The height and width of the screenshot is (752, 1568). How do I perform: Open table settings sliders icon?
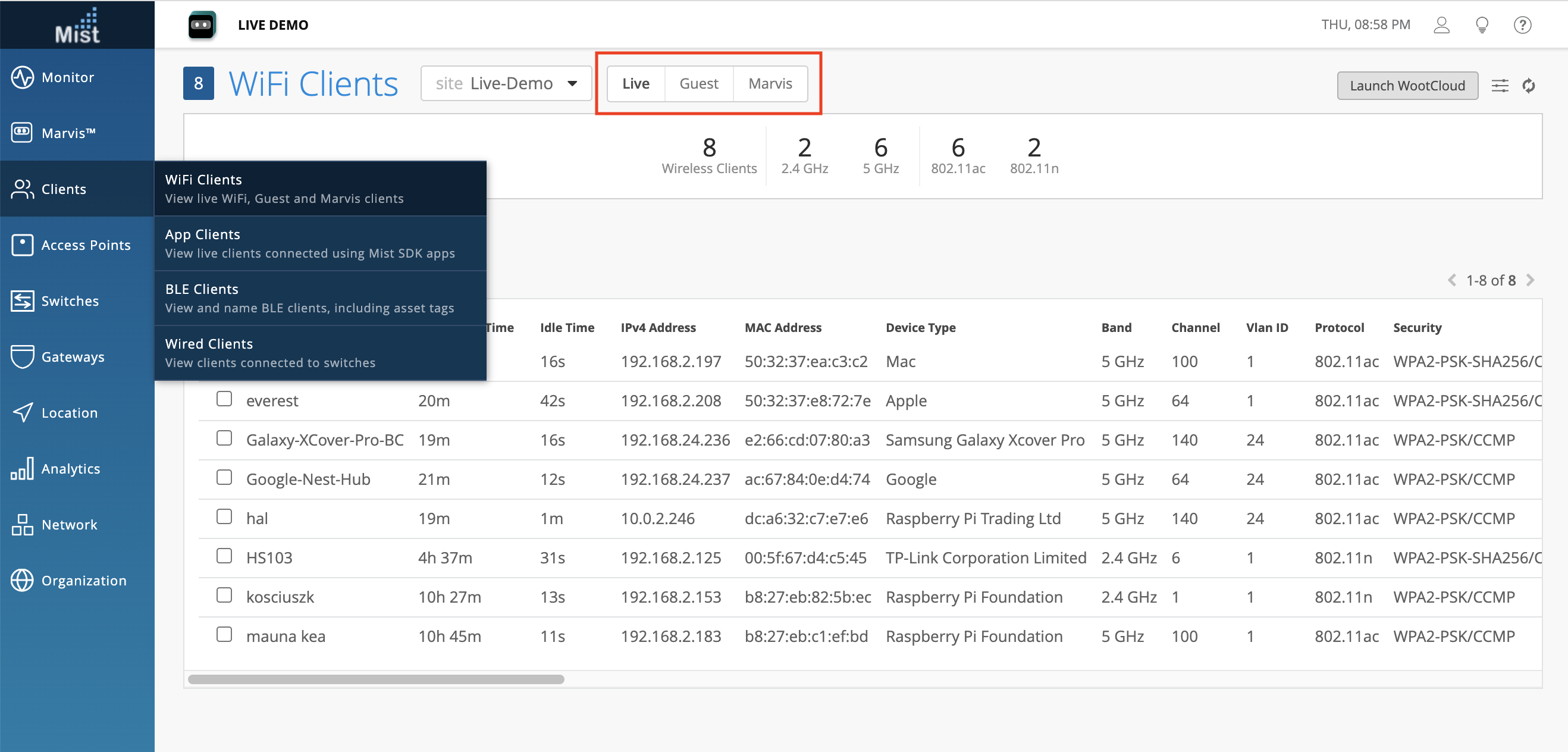tap(1500, 86)
